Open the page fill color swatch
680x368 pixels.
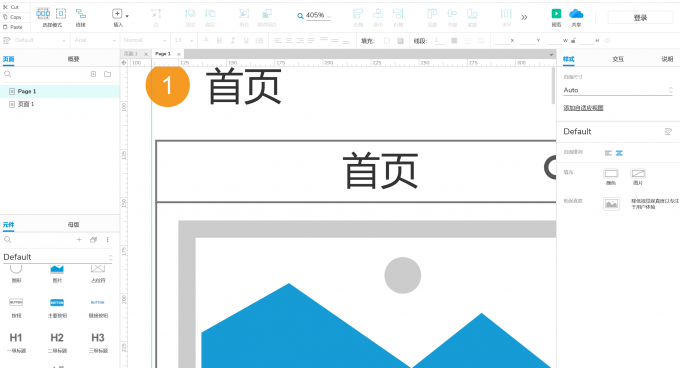[611, 174]
